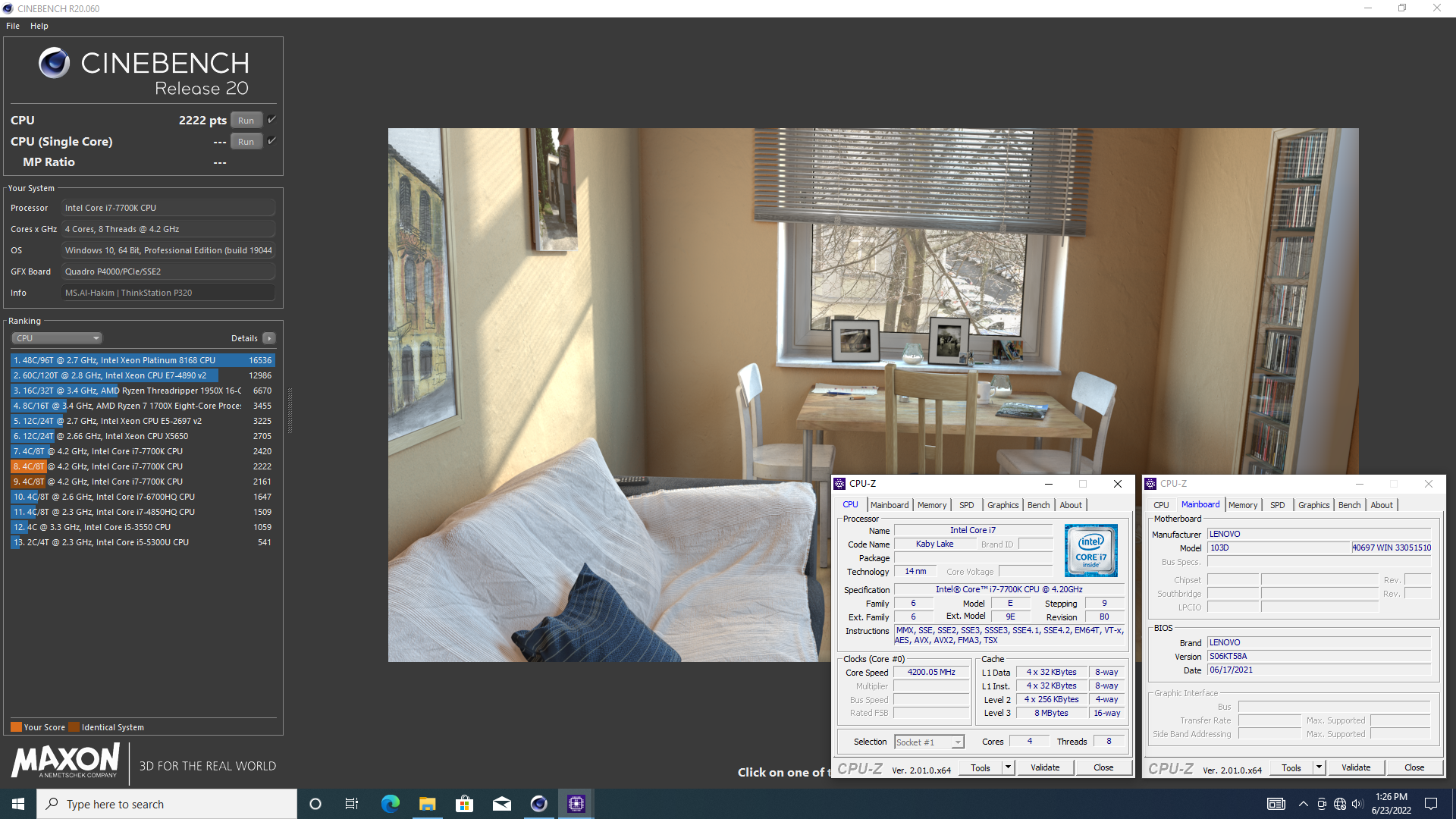Click the Maxon logo
This screenshot has width=1456, height=819.
[65, 761]
